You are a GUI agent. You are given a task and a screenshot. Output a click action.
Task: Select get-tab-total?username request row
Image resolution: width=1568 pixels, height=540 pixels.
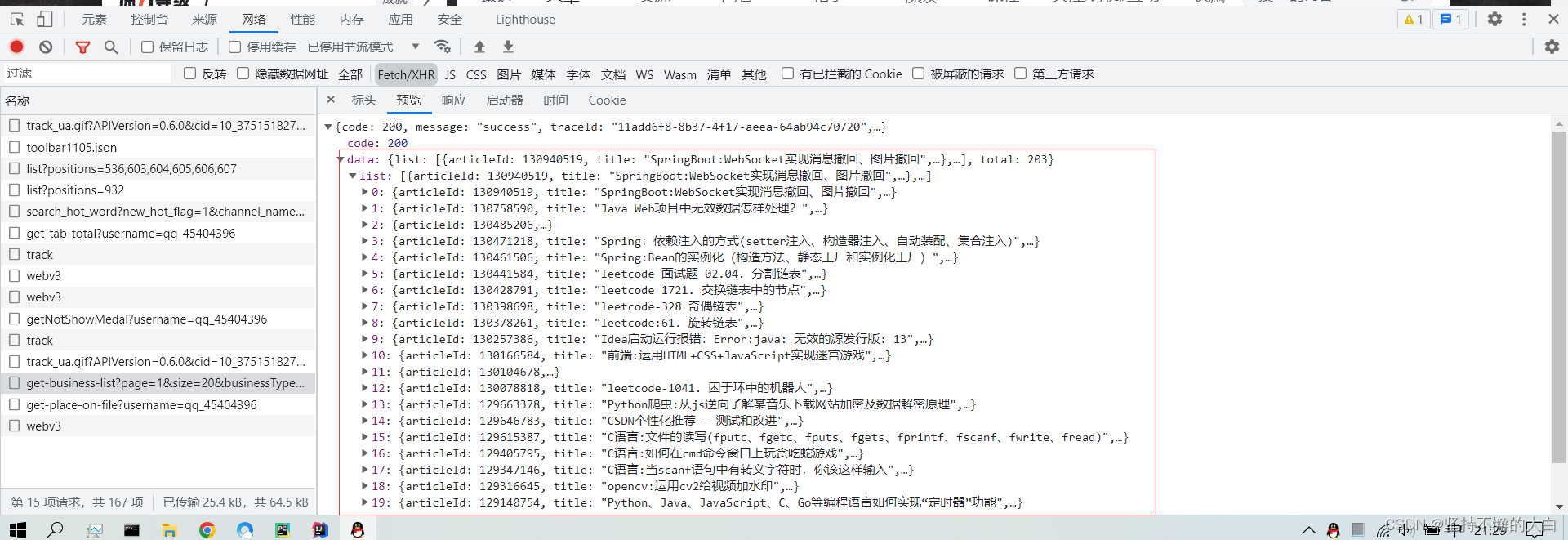158,233
